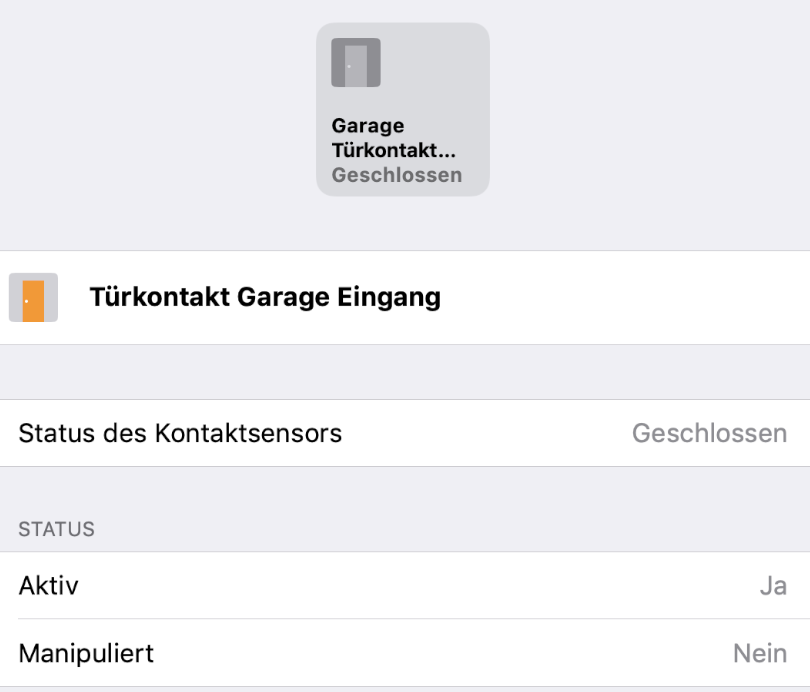Click the orange door icon beside the name
The height and width of the screenshot is (692, 810).
point(33,298)
